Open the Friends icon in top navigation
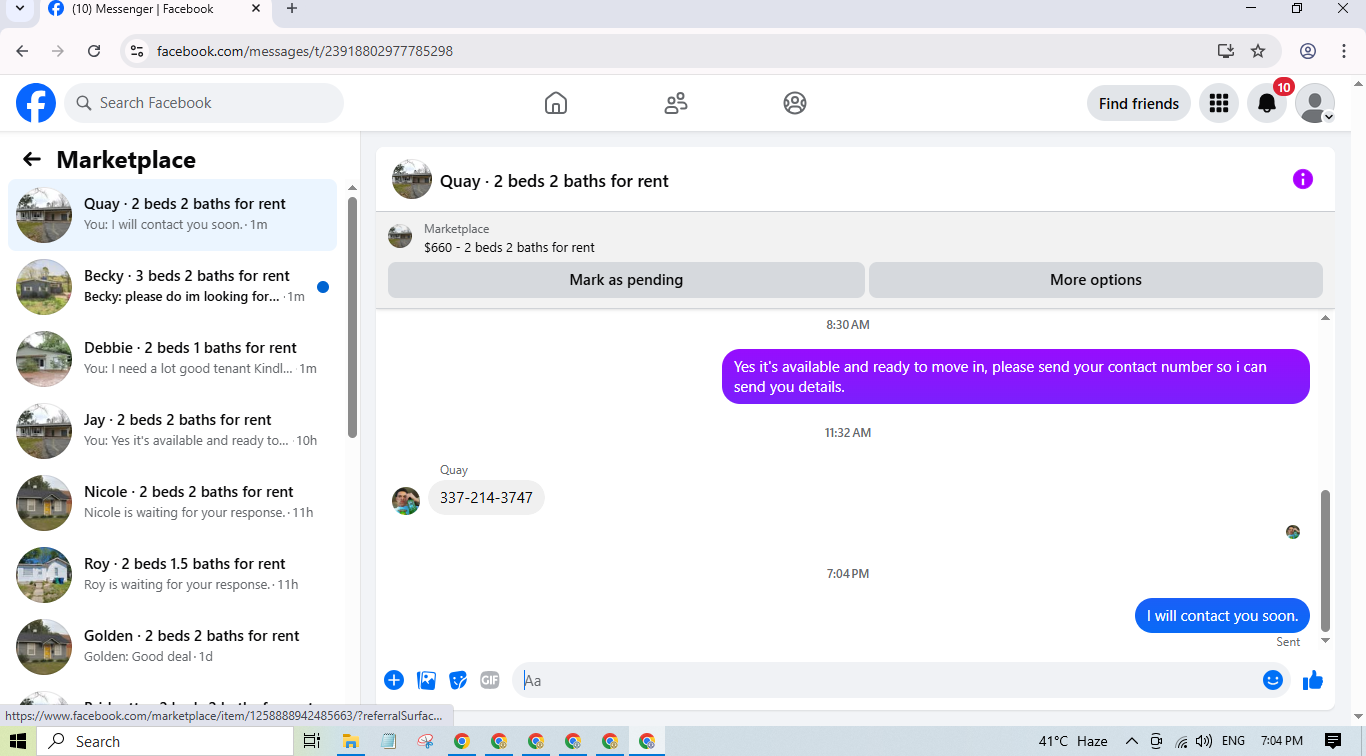Image resolution: width=1366 pixels, height=756 pixels. (676, 103)
